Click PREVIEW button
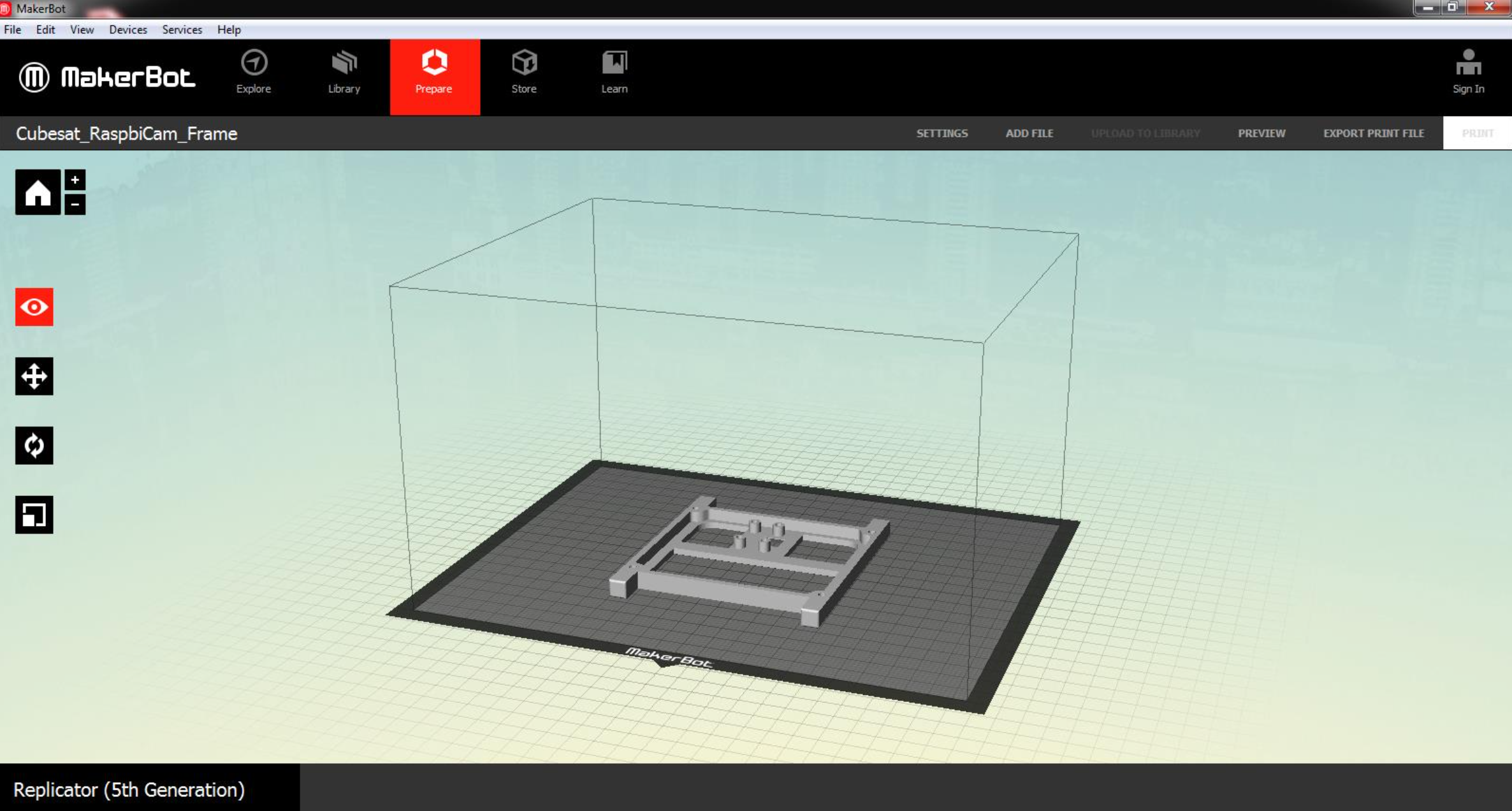 pos(1261,133)
